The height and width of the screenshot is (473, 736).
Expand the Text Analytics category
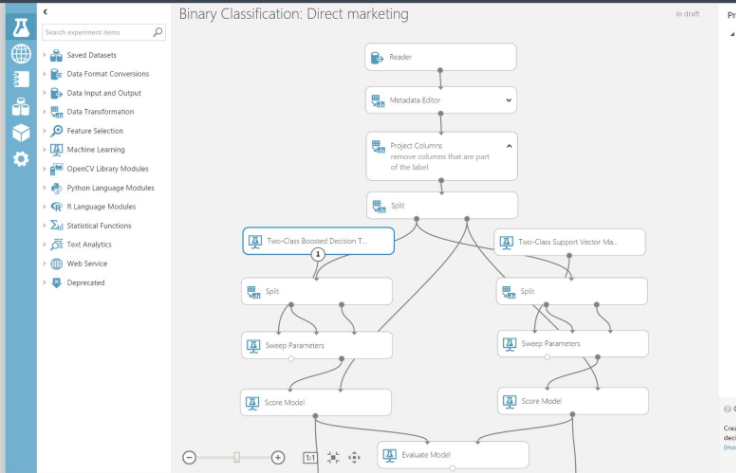coord(44,245)
